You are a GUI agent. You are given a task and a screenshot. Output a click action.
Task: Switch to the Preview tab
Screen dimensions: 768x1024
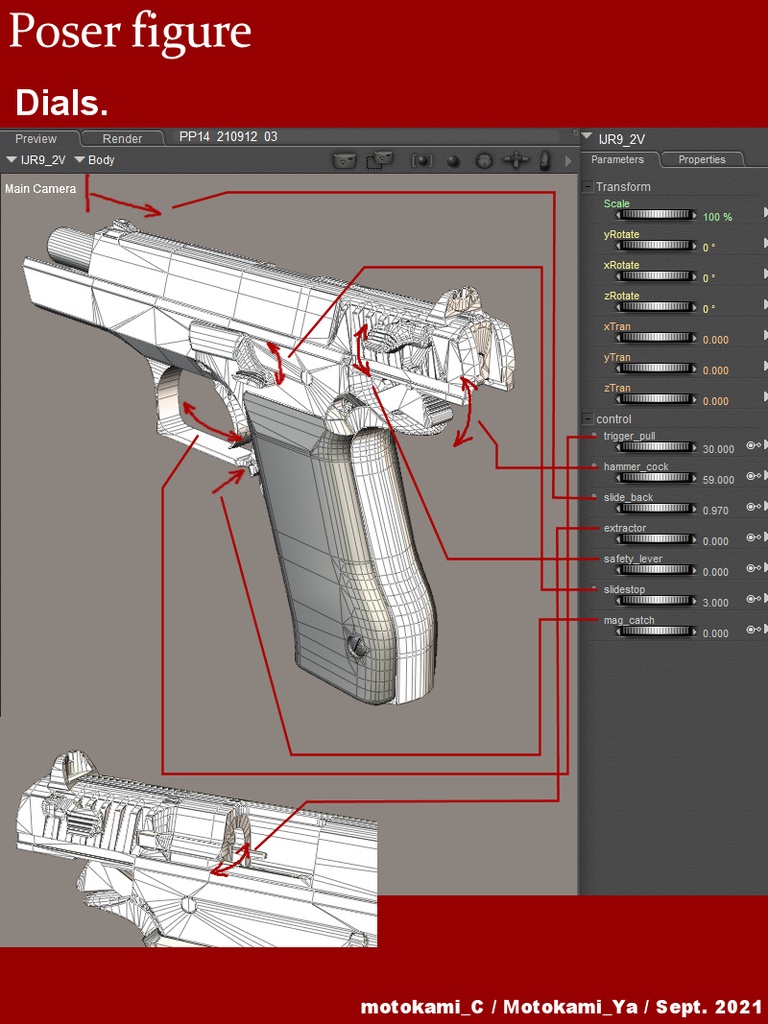point(39,138)
